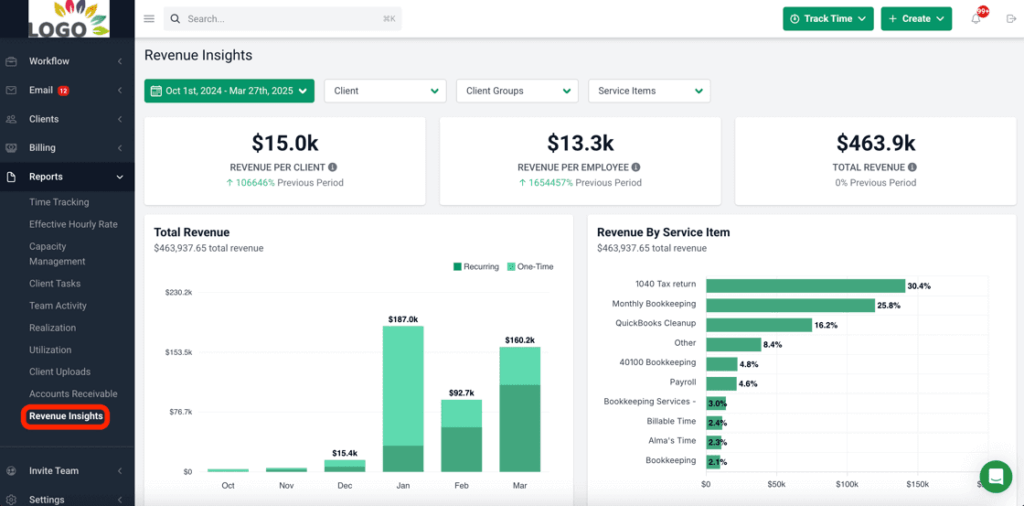Screen dimensions: 1024x506
Task: Expand the Workflow sidebar menu
Action: click(66, 62)
